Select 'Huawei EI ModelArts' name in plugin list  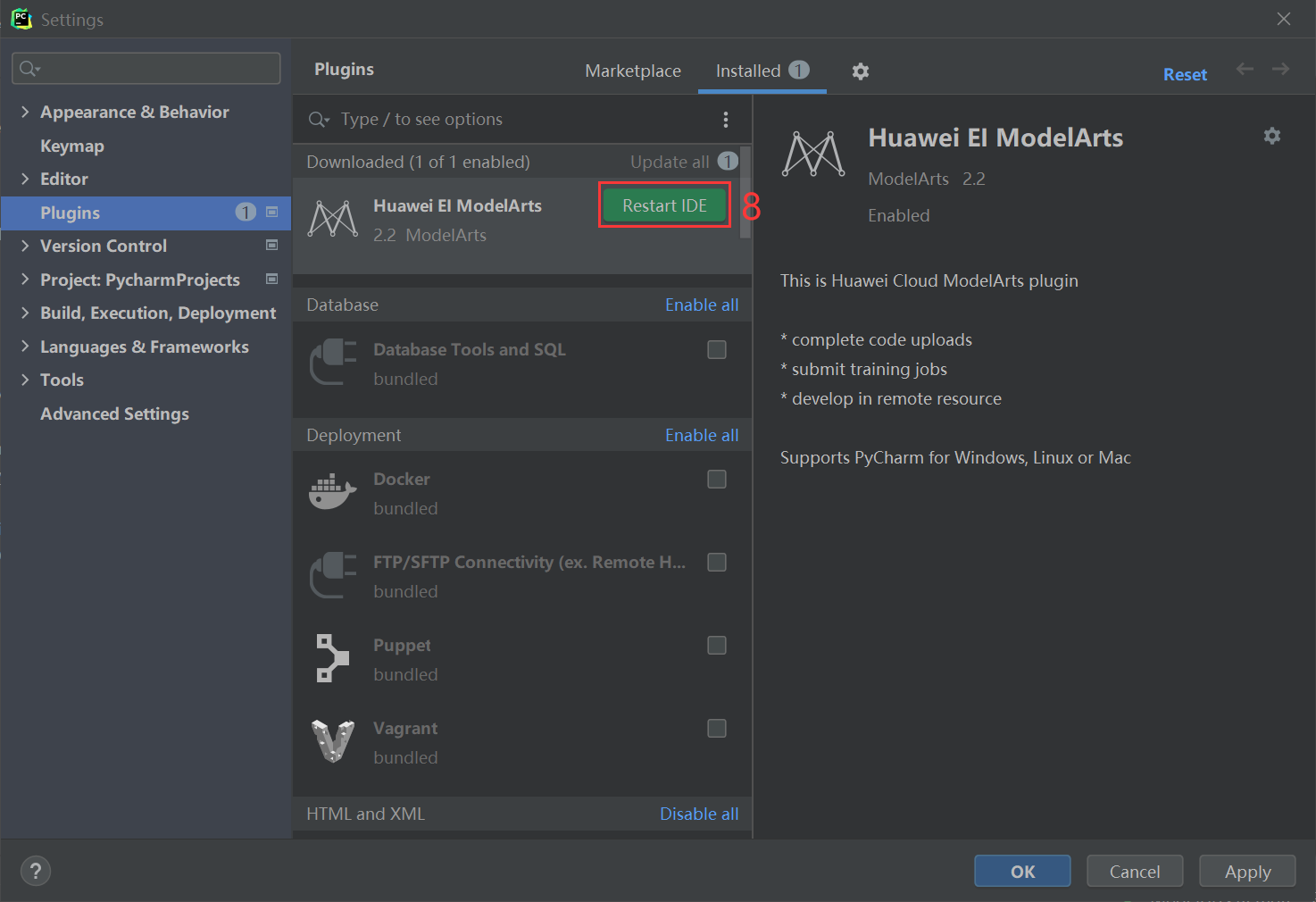457,205
